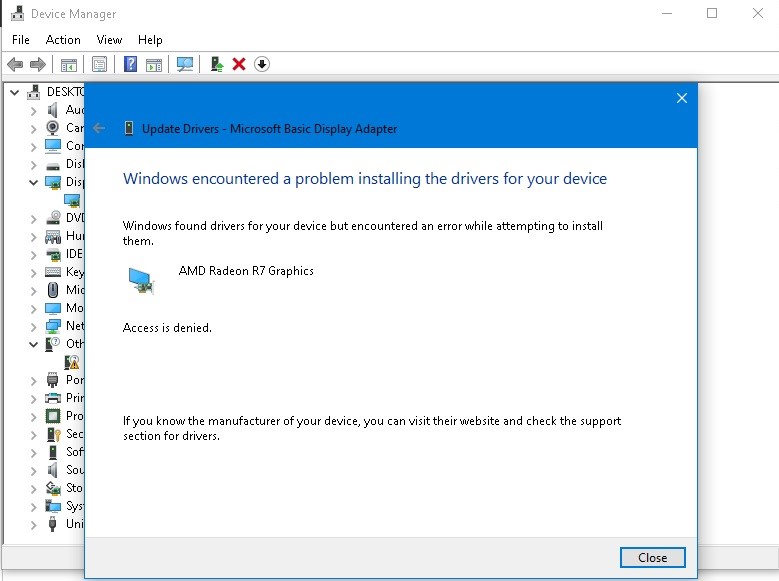Expand the IDE controllers tree node
This screenshot has width=779, height=581.
(33, 254)
